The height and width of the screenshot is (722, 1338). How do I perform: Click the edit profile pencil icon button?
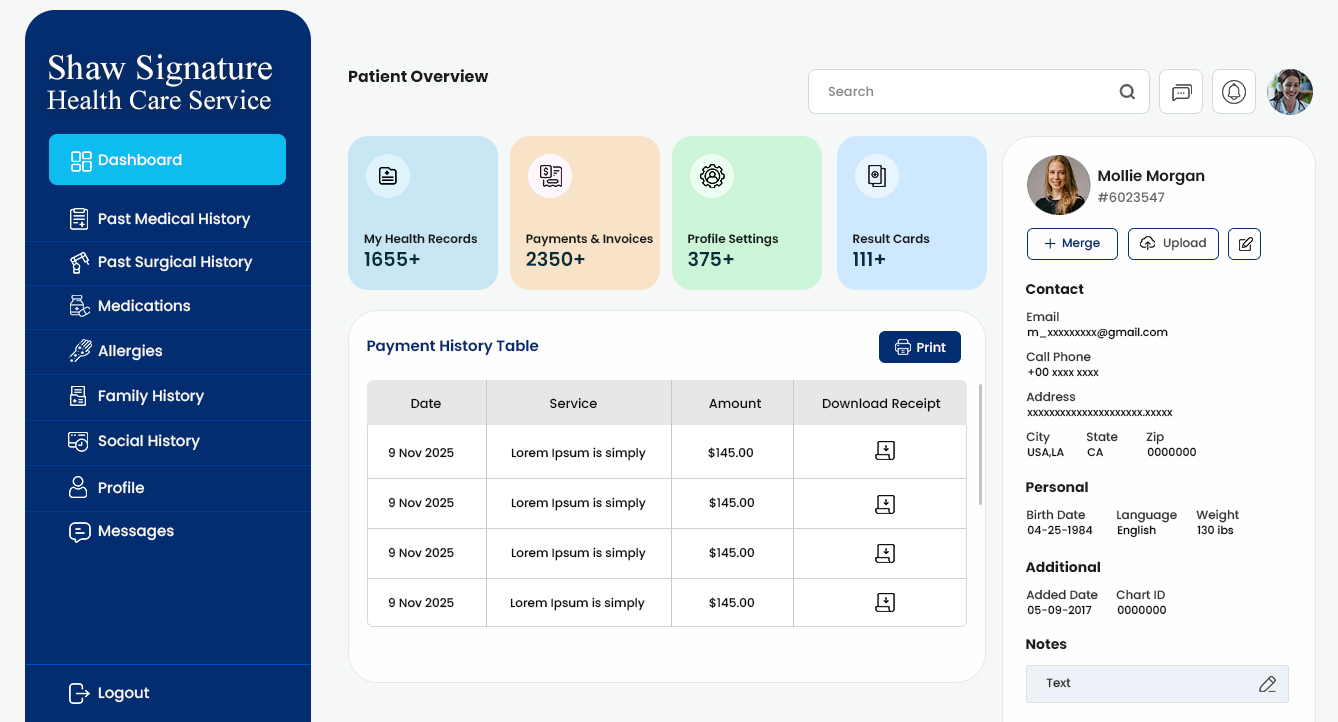tap(1244, 244)
